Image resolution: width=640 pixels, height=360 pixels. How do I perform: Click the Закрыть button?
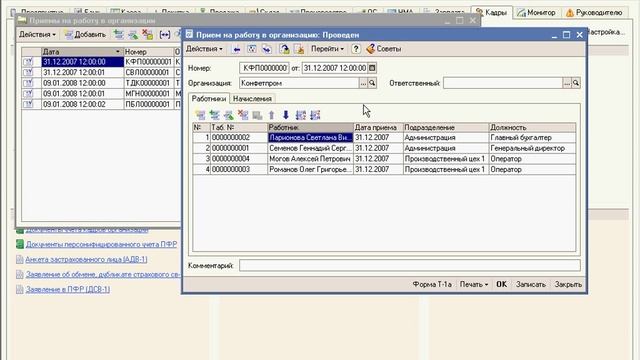coord(568,284)
